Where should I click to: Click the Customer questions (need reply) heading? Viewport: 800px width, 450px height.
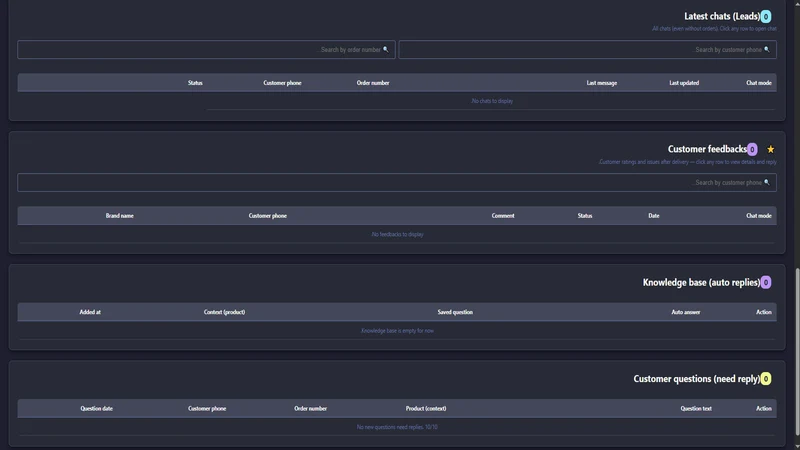point(697,379)
